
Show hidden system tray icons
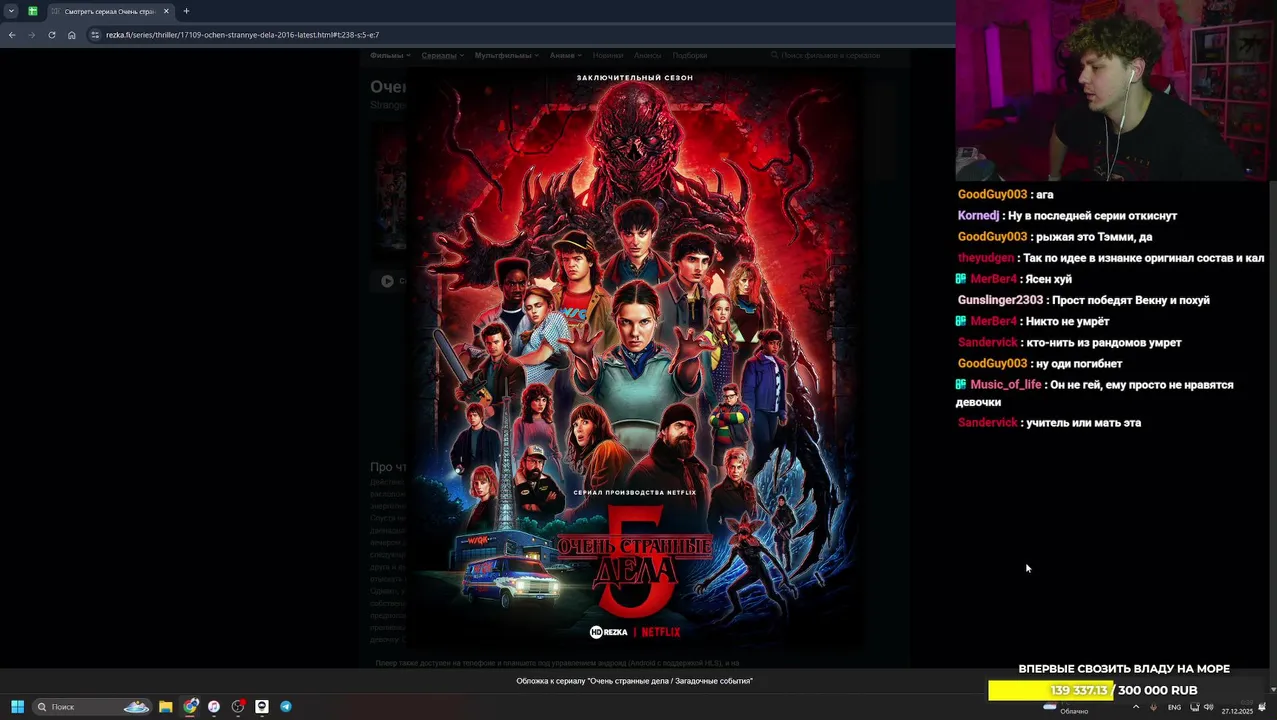(1135, 707)
